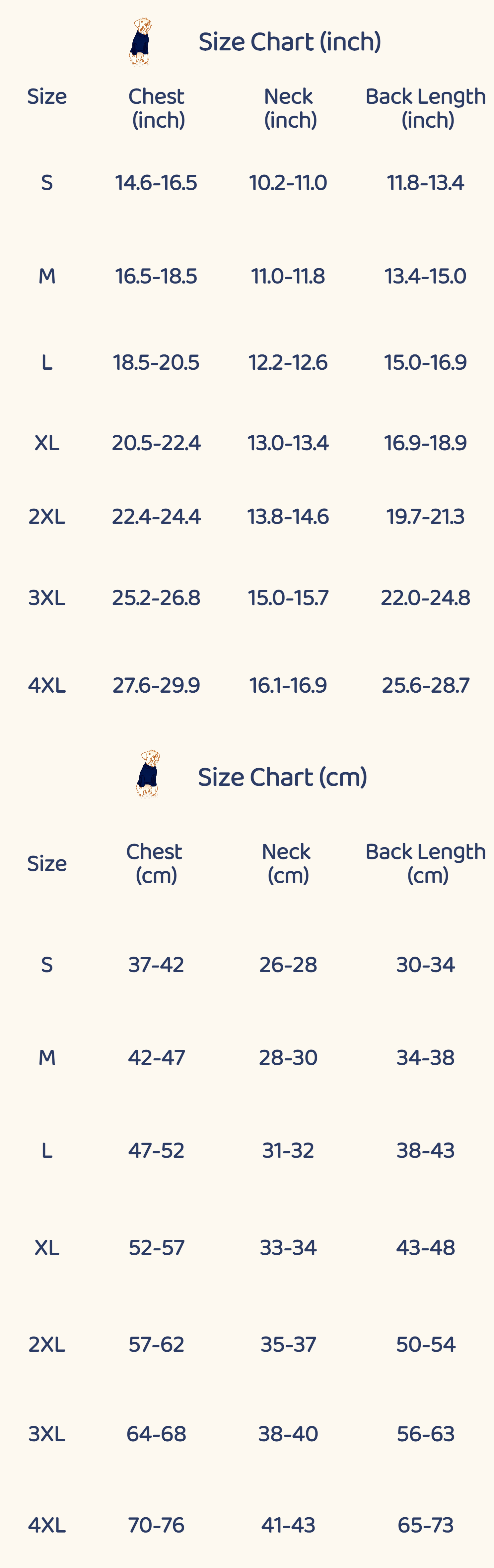Viewport: 494px width, 1568px height.
Task: Click the 'Size Chart (inch)' heading
Action: click(289, 42)
